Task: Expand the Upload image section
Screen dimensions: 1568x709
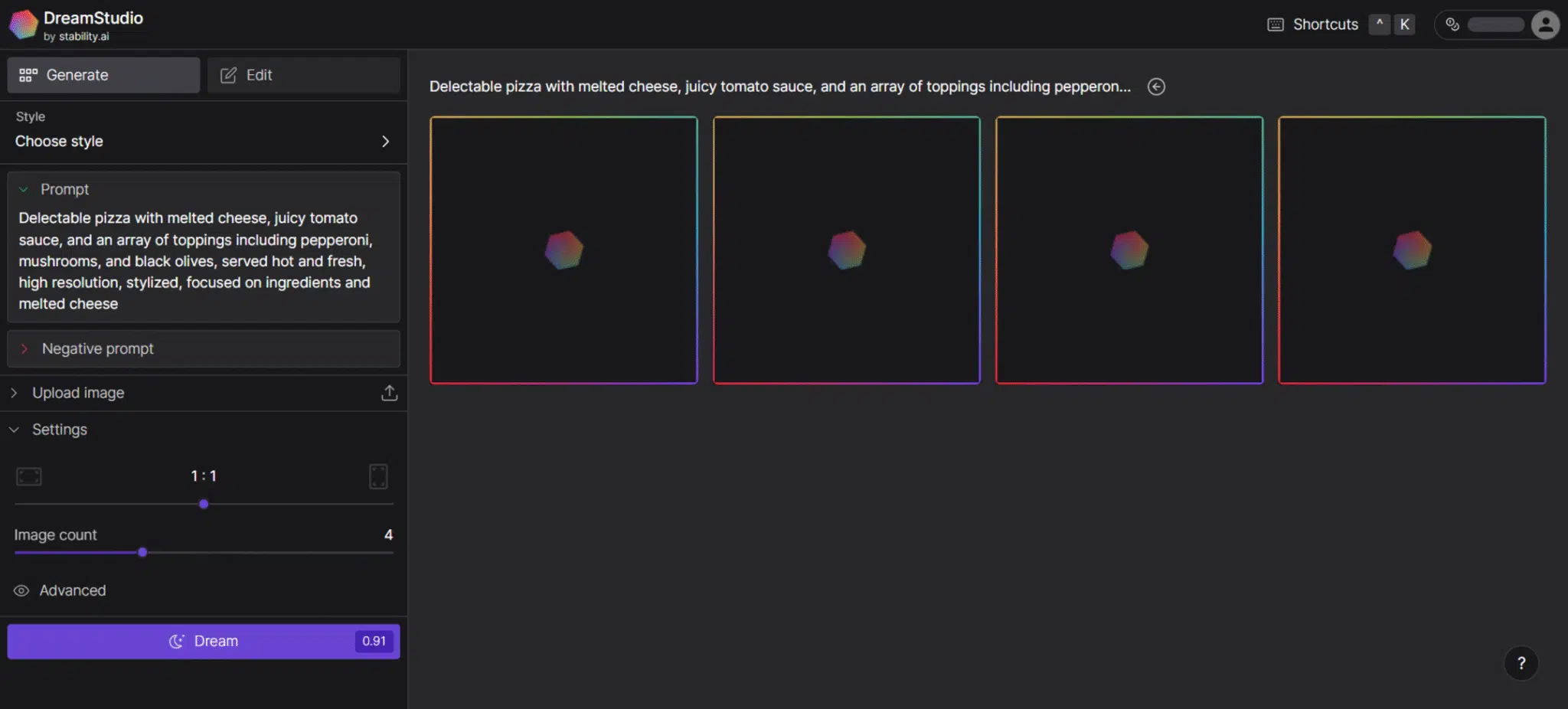Action: (14, 393)
